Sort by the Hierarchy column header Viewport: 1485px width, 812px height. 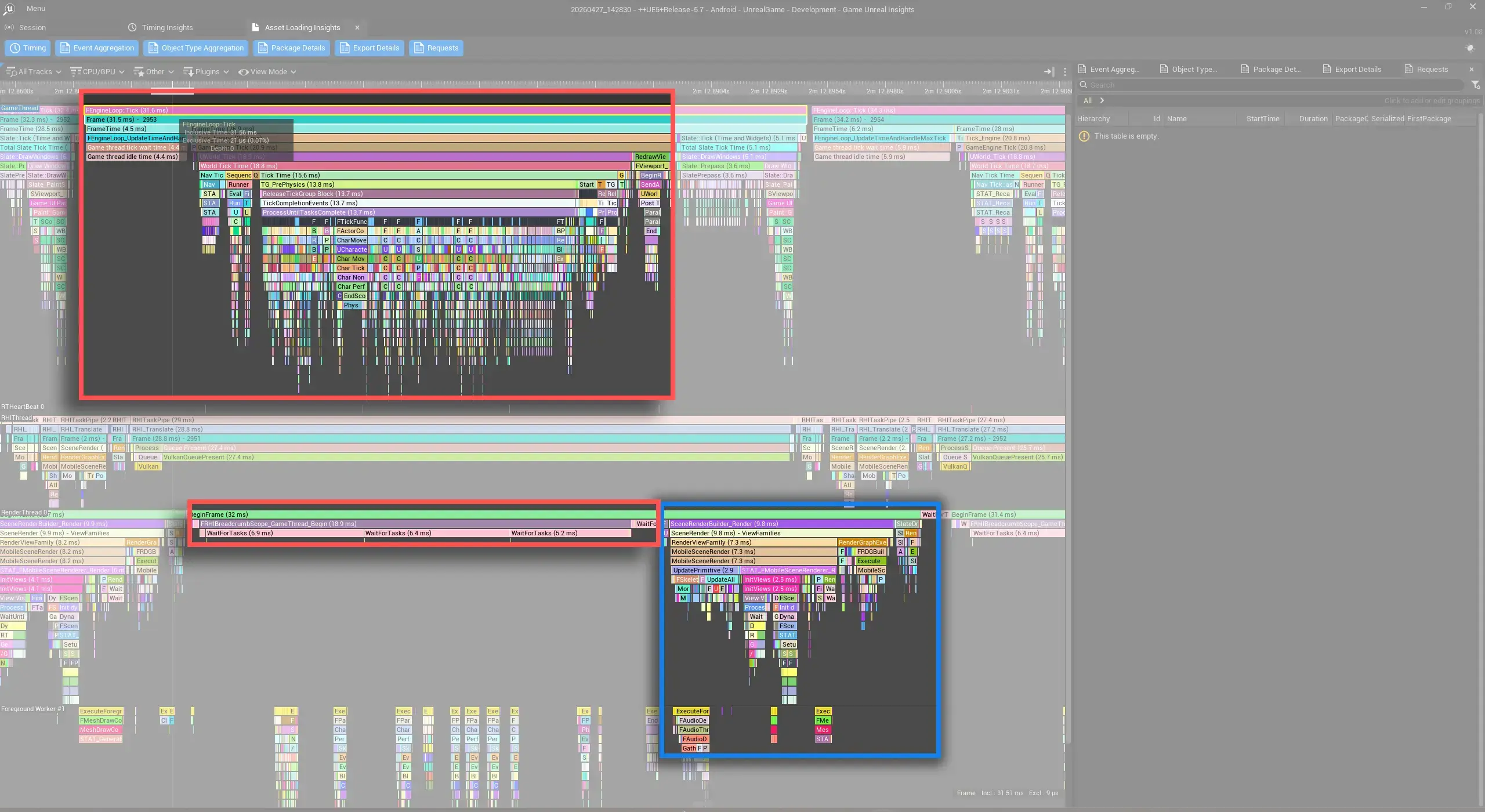[1093, 119]
